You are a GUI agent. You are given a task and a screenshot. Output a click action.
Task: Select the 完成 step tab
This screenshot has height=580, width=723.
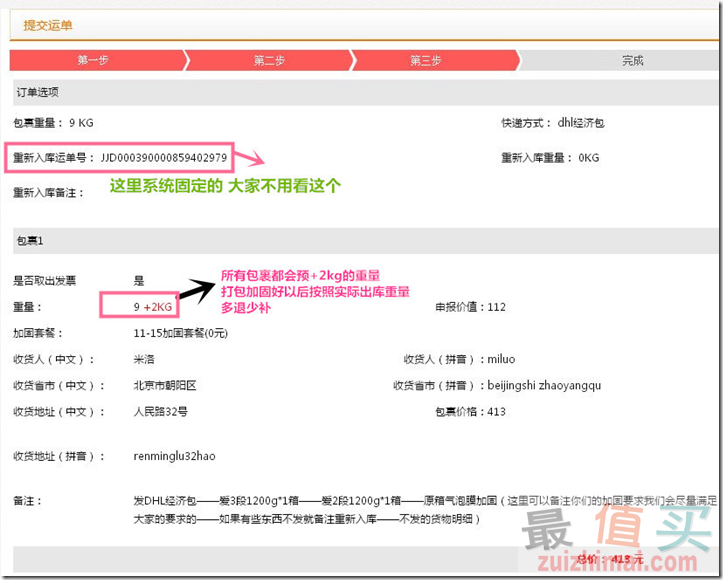coord(620,60)
